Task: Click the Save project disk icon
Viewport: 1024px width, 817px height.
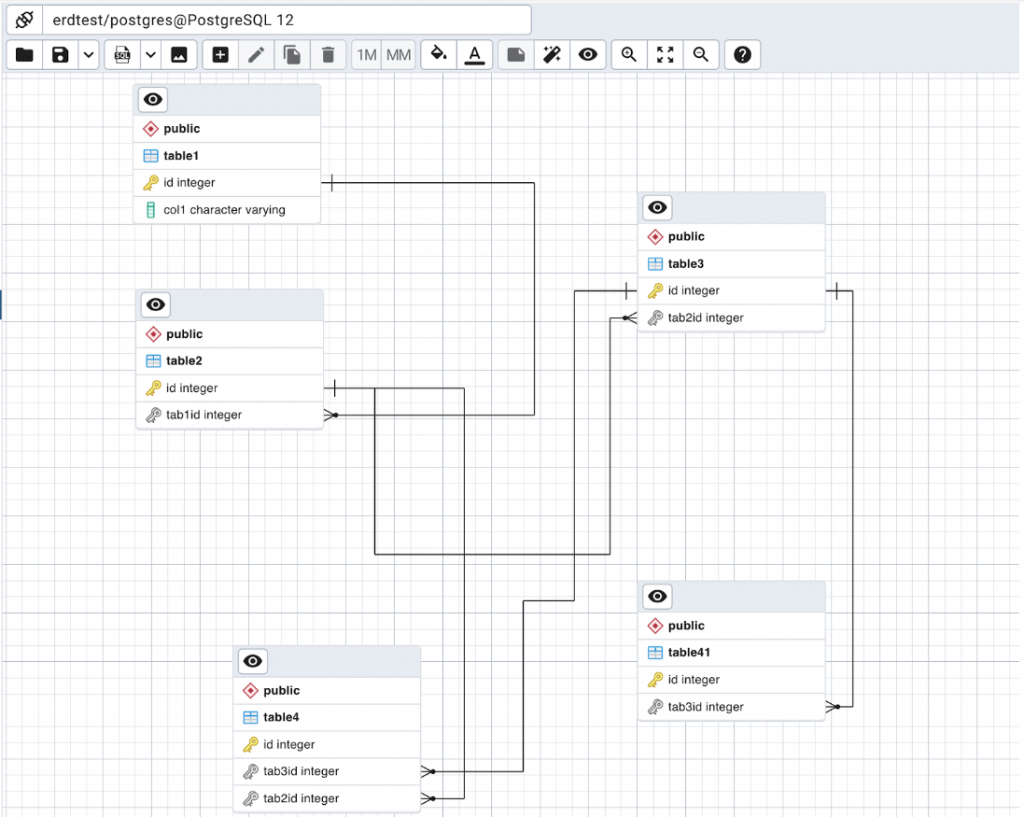Action: [x=61, y=55]
